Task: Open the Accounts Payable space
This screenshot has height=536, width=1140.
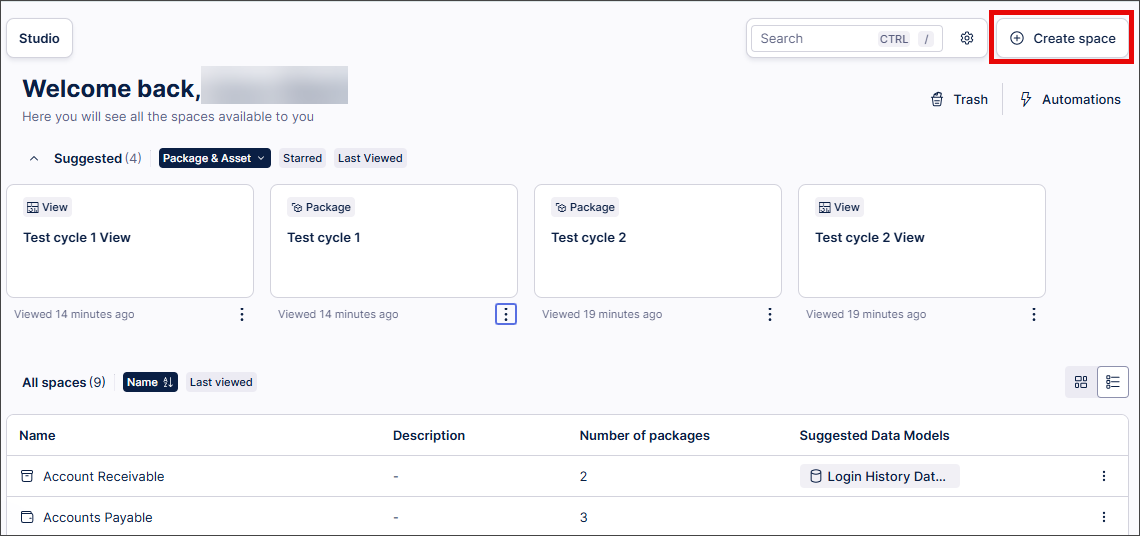Action: 97,517
